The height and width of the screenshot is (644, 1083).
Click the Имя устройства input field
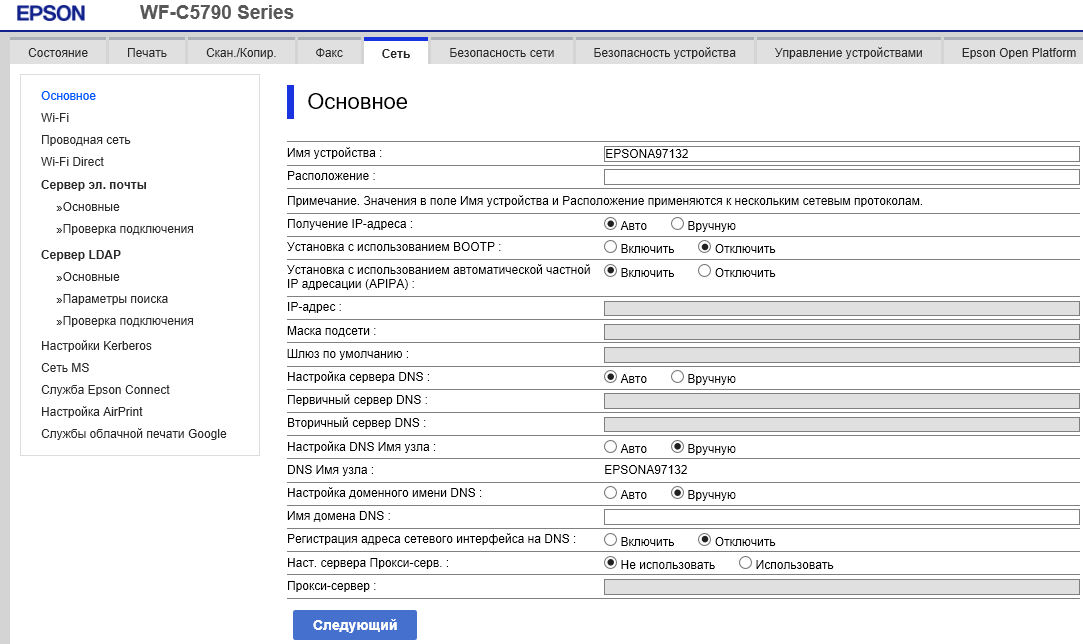point(841,154)
